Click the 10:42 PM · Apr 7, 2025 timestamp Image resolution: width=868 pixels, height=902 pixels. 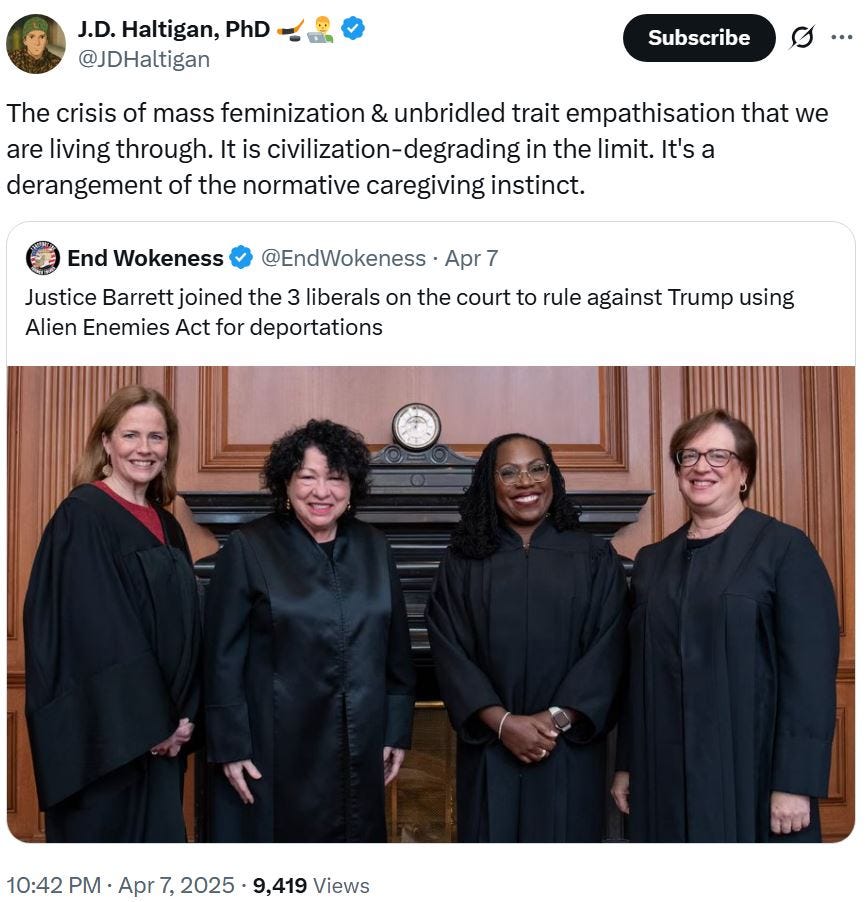coord(120,885)
